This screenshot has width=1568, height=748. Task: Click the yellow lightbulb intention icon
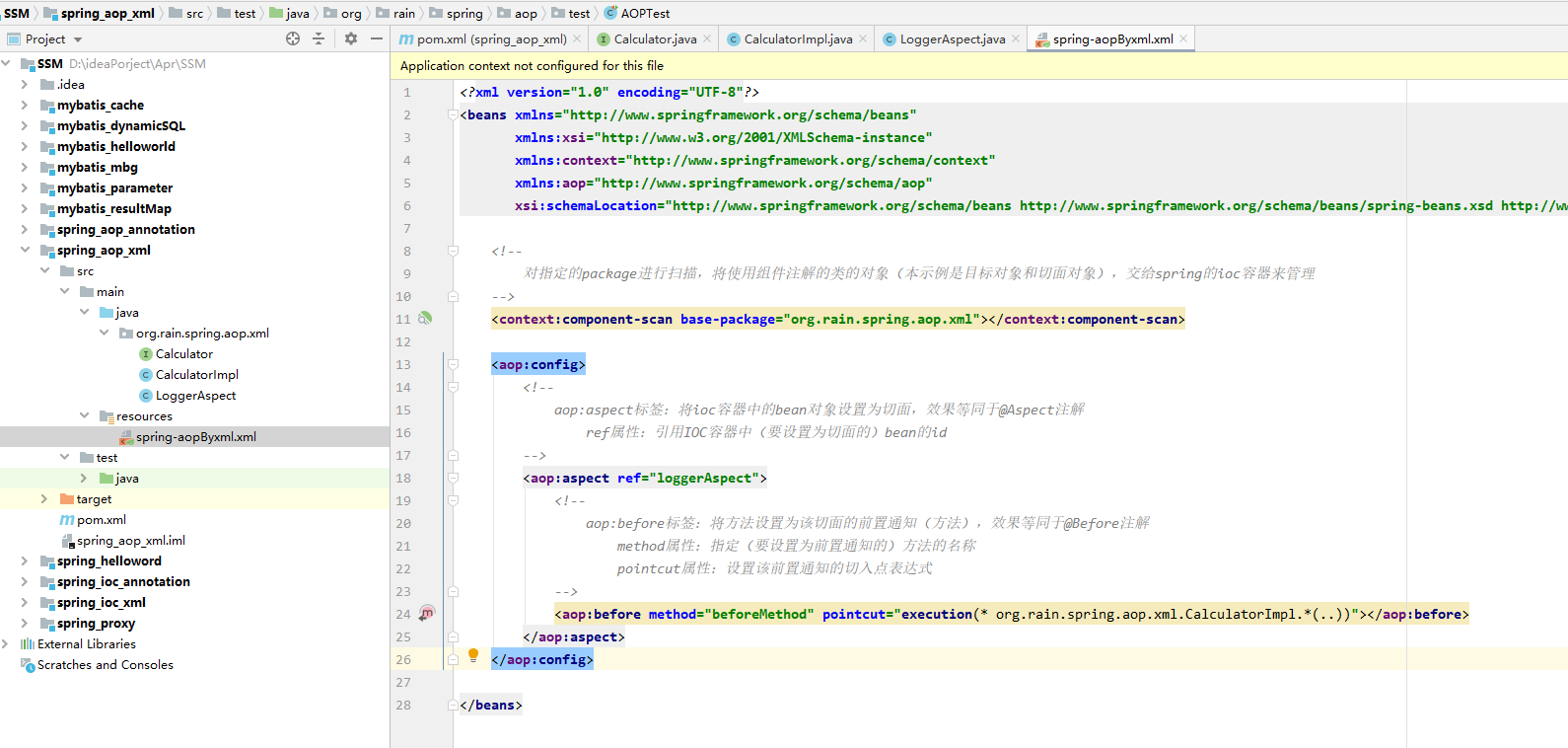click(x=473, y=655)
